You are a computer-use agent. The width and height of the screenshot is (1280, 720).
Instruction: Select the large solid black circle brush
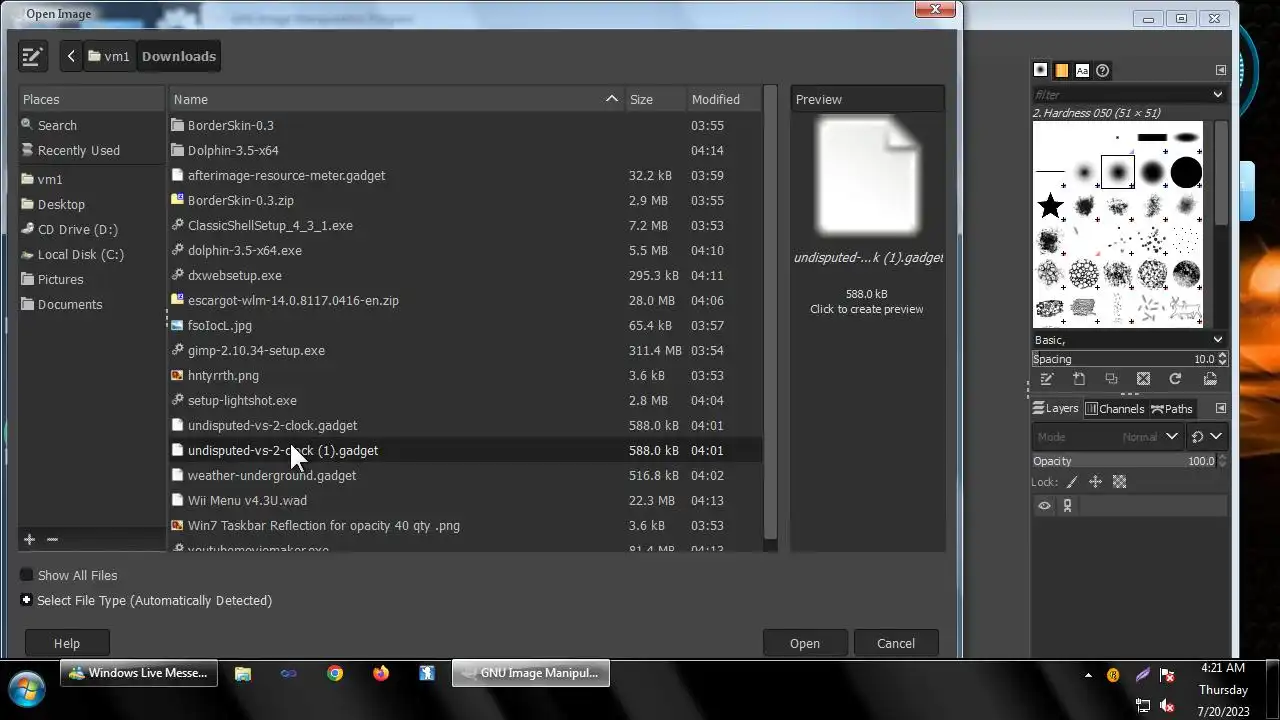(x=1186, y=172)
